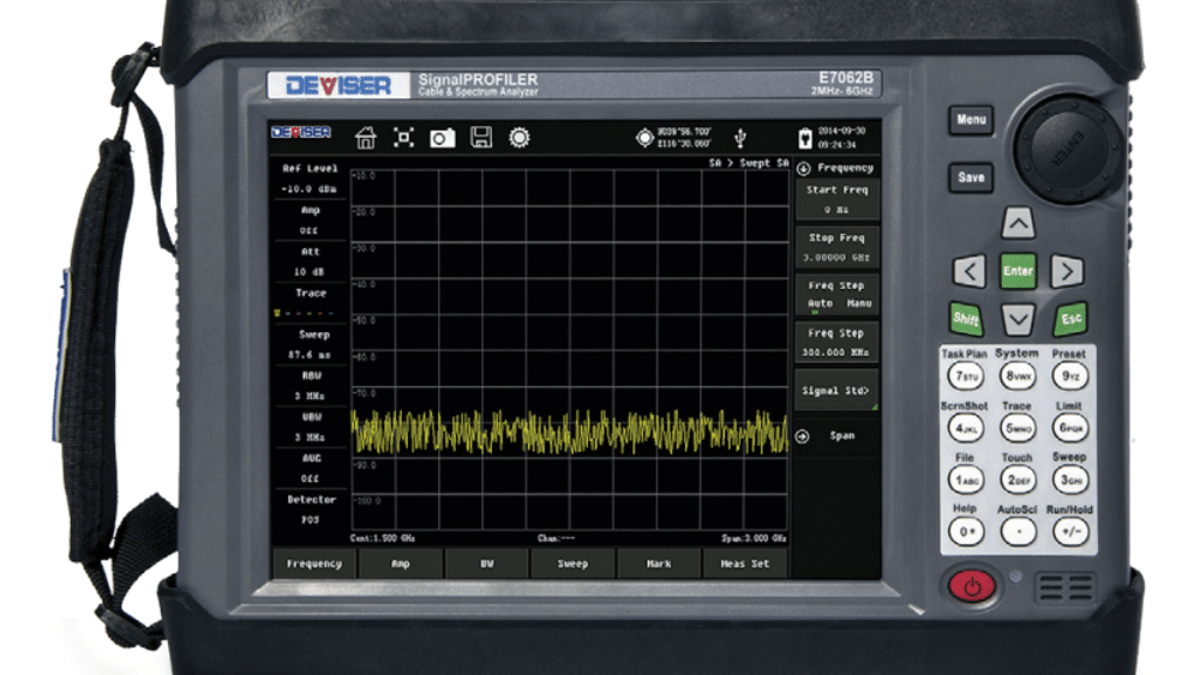This screenshot has height=675, width=1200.
Task: Select the Trace indicator row
Action: click(x=310, y=303)
